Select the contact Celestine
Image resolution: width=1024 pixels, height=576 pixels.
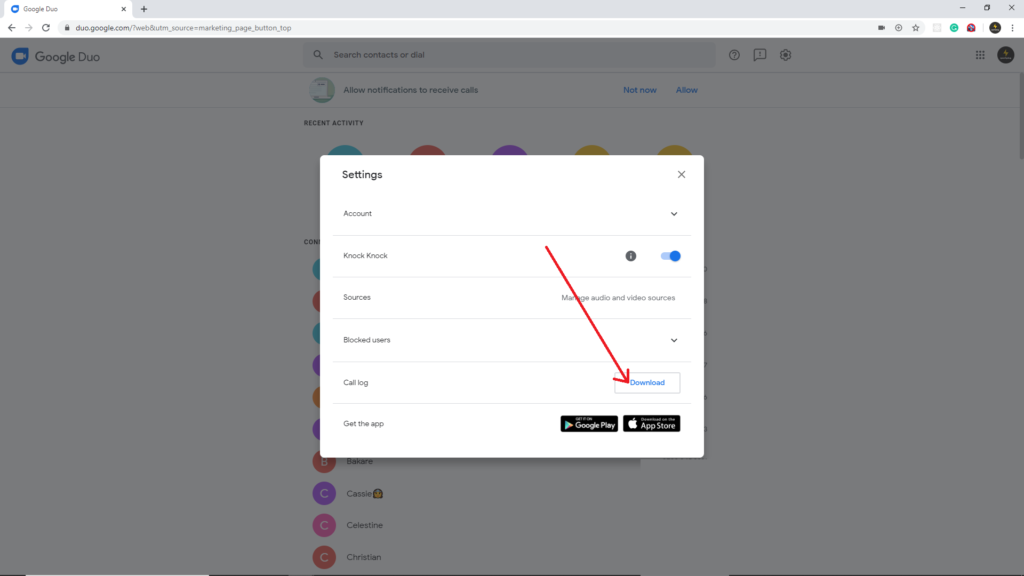tap(364, 525)
